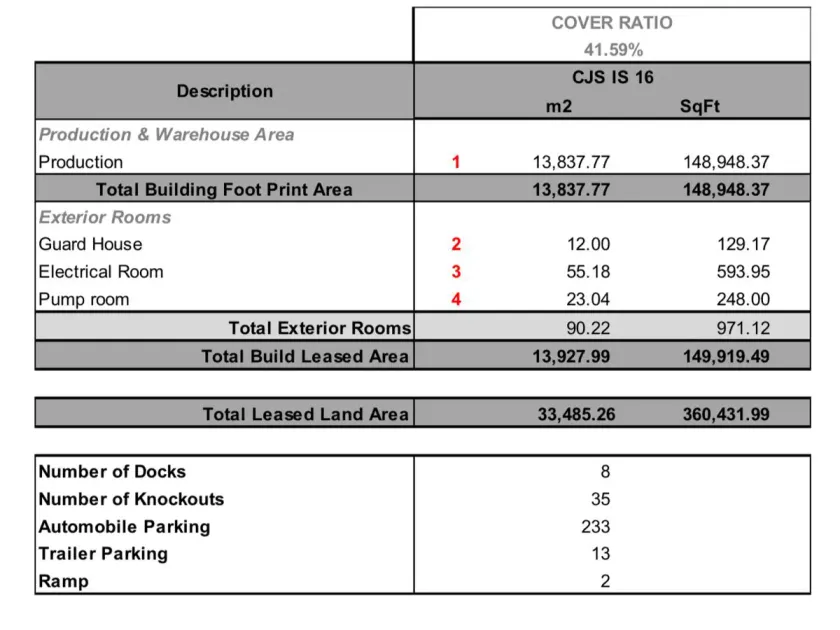Select the SqFt column header
840x630 pixels.
[700, 106]
